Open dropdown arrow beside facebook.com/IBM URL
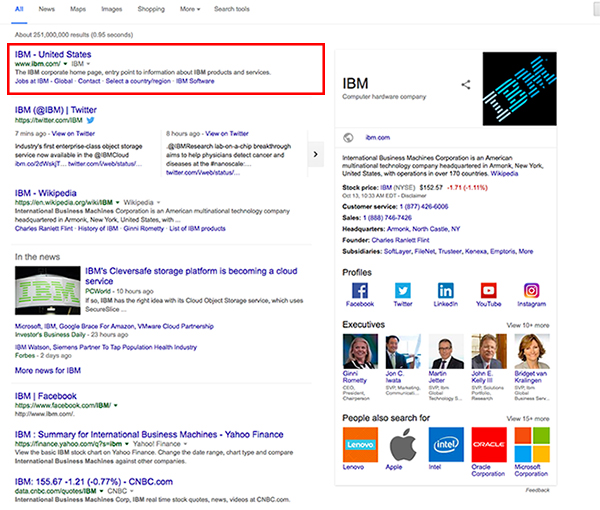The height and width of the screenshot is (510, 600). point(116,405)
